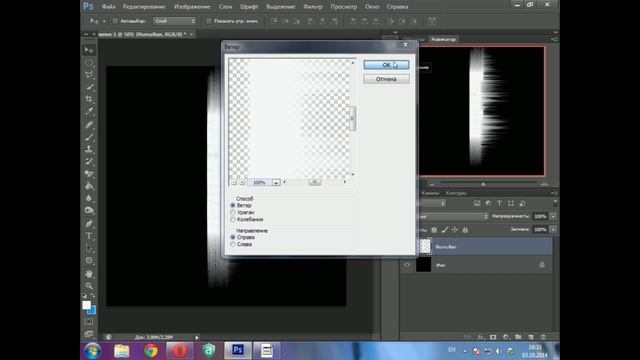This screenshot has height=360, width=640.
Task: Open the Заливка fill dropdown arrow
Action: click(x=553, y=229)
